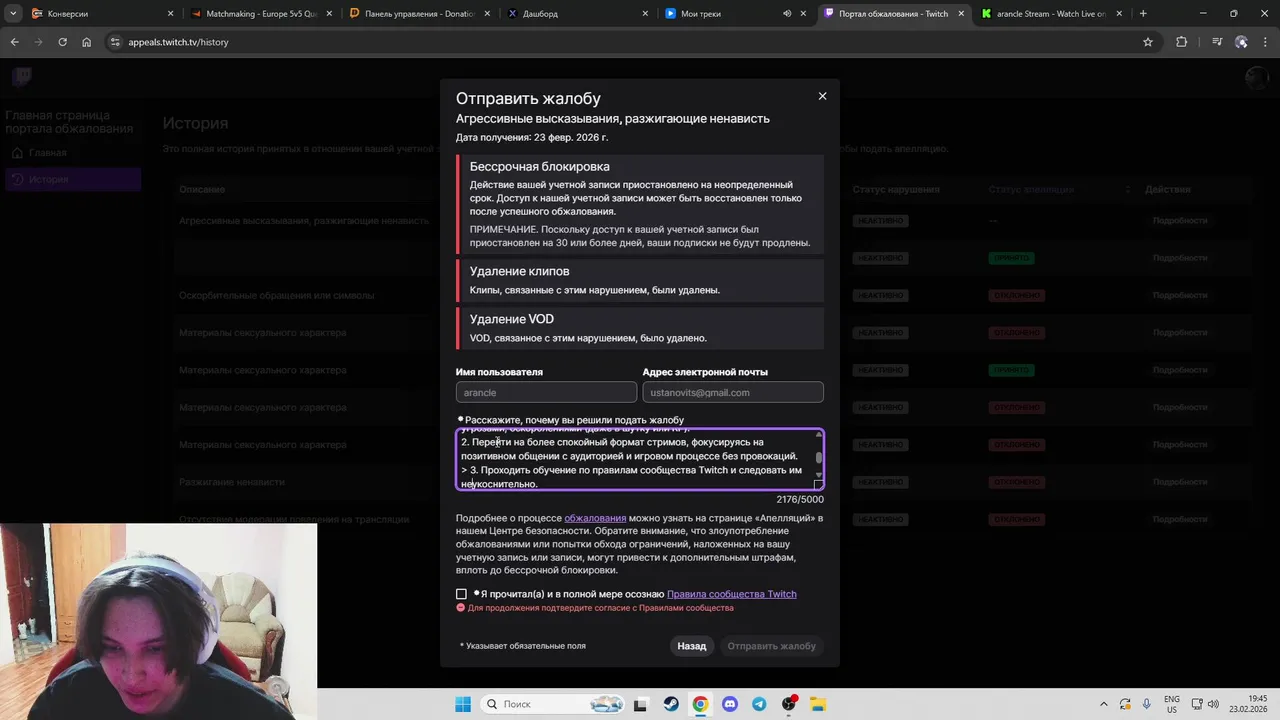
Task: Click the Статус апелляции column sort arrow
Action: tap(1127, 189)
